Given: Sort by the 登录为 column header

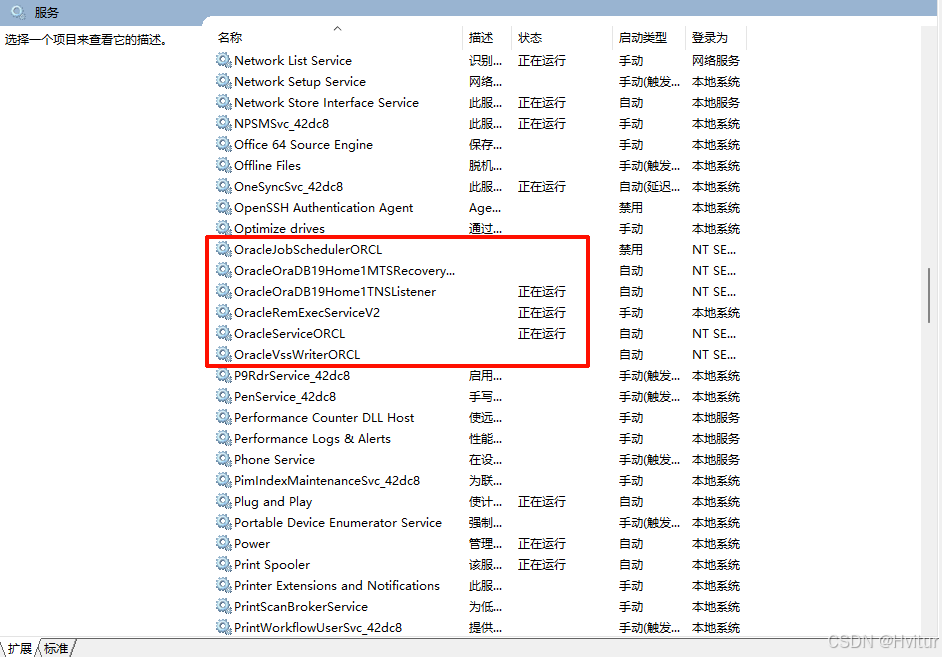Looking at the screenshot, I should (x=710, y=37).
